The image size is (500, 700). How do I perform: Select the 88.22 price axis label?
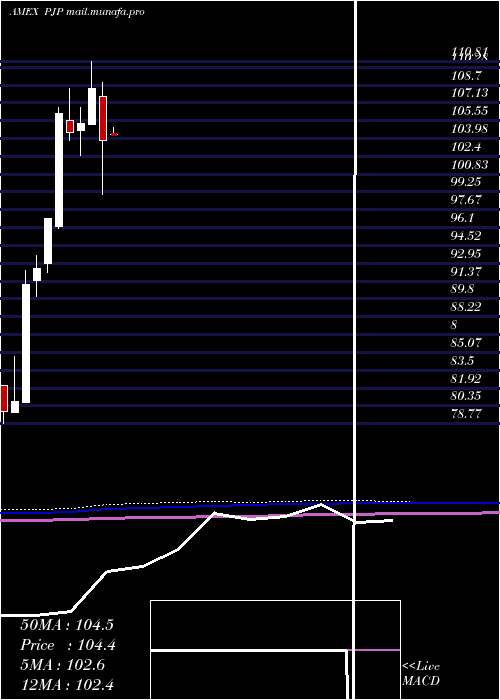pyautogui.click(x=466, y=307)
